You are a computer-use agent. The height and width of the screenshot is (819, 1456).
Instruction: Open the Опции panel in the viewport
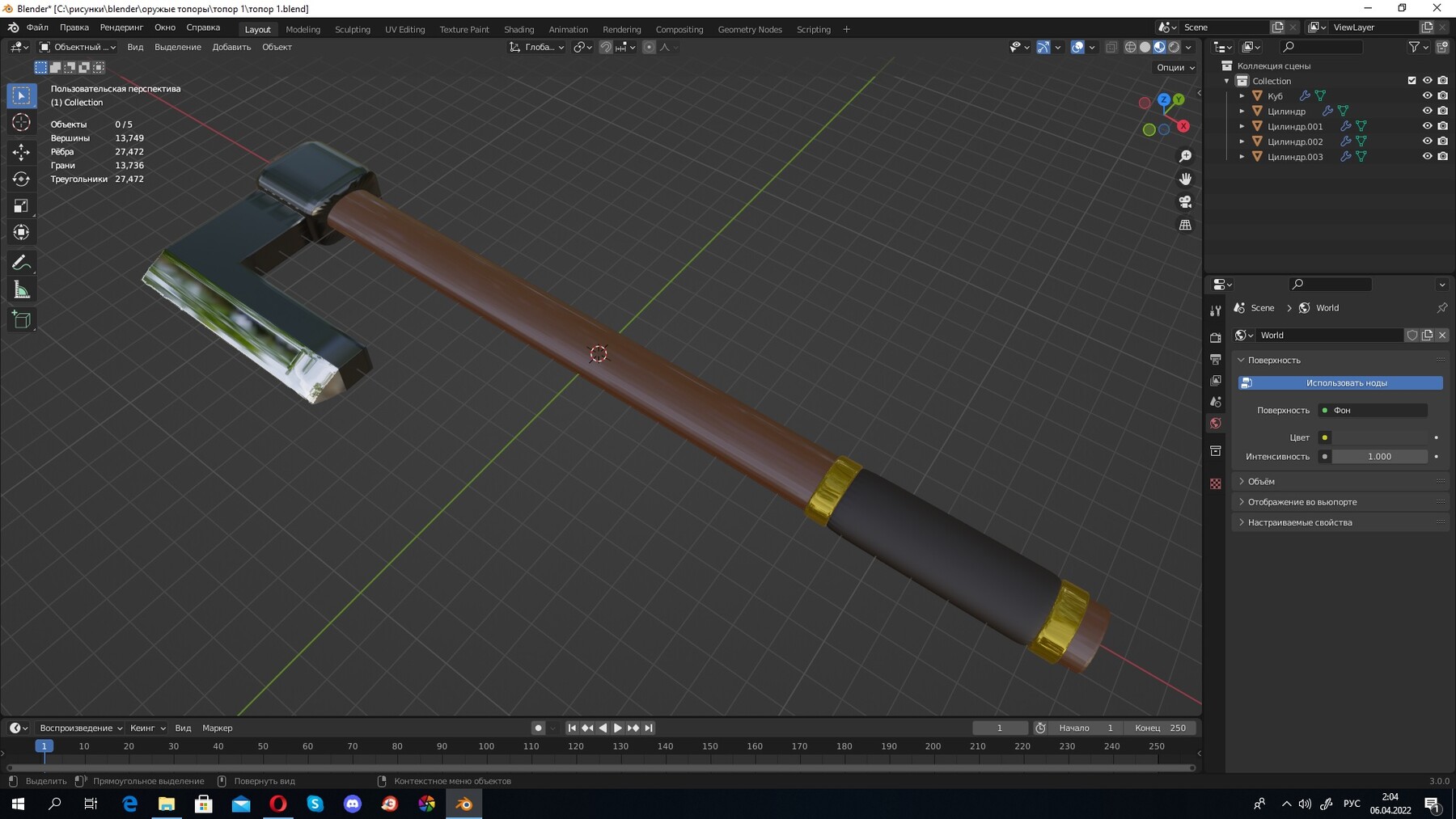(1172, 67)
